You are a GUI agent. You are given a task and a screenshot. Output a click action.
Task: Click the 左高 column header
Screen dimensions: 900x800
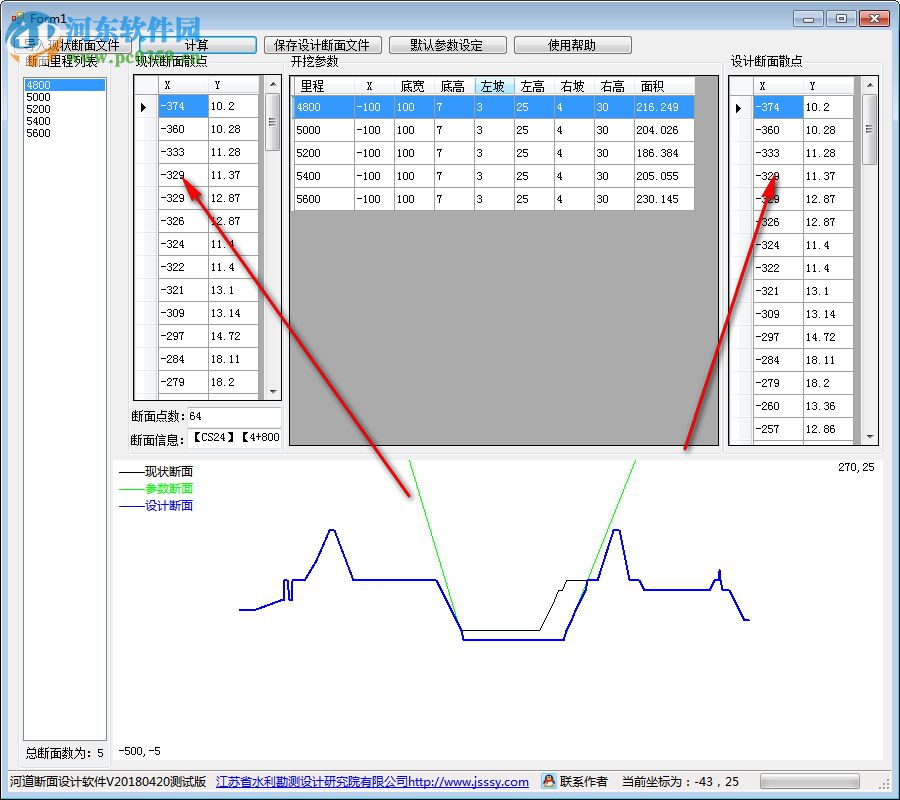(x=534, y=86)
